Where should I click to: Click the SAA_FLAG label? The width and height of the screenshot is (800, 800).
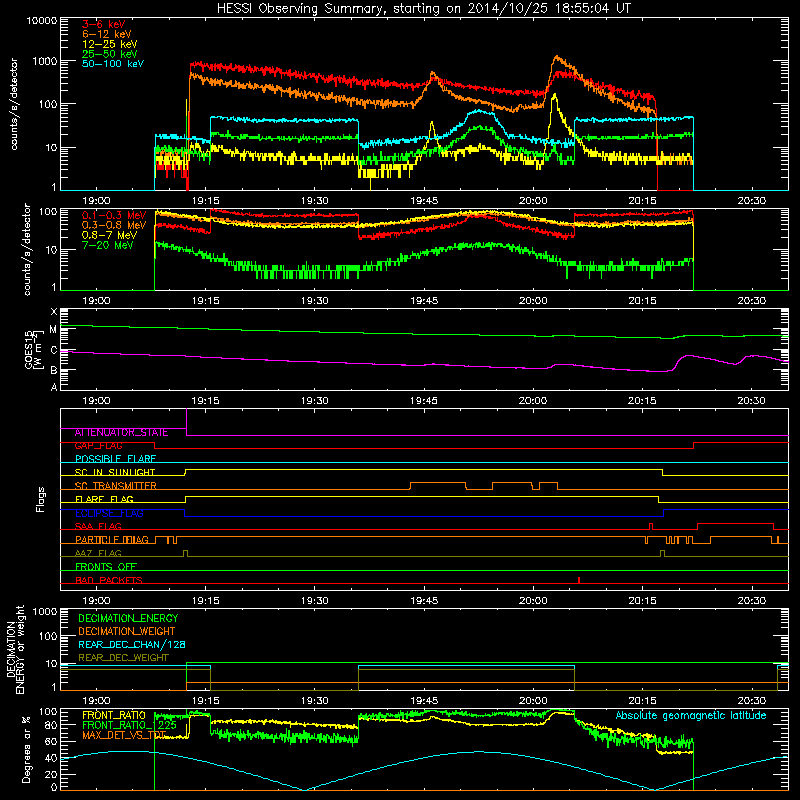tap(98, 527)
